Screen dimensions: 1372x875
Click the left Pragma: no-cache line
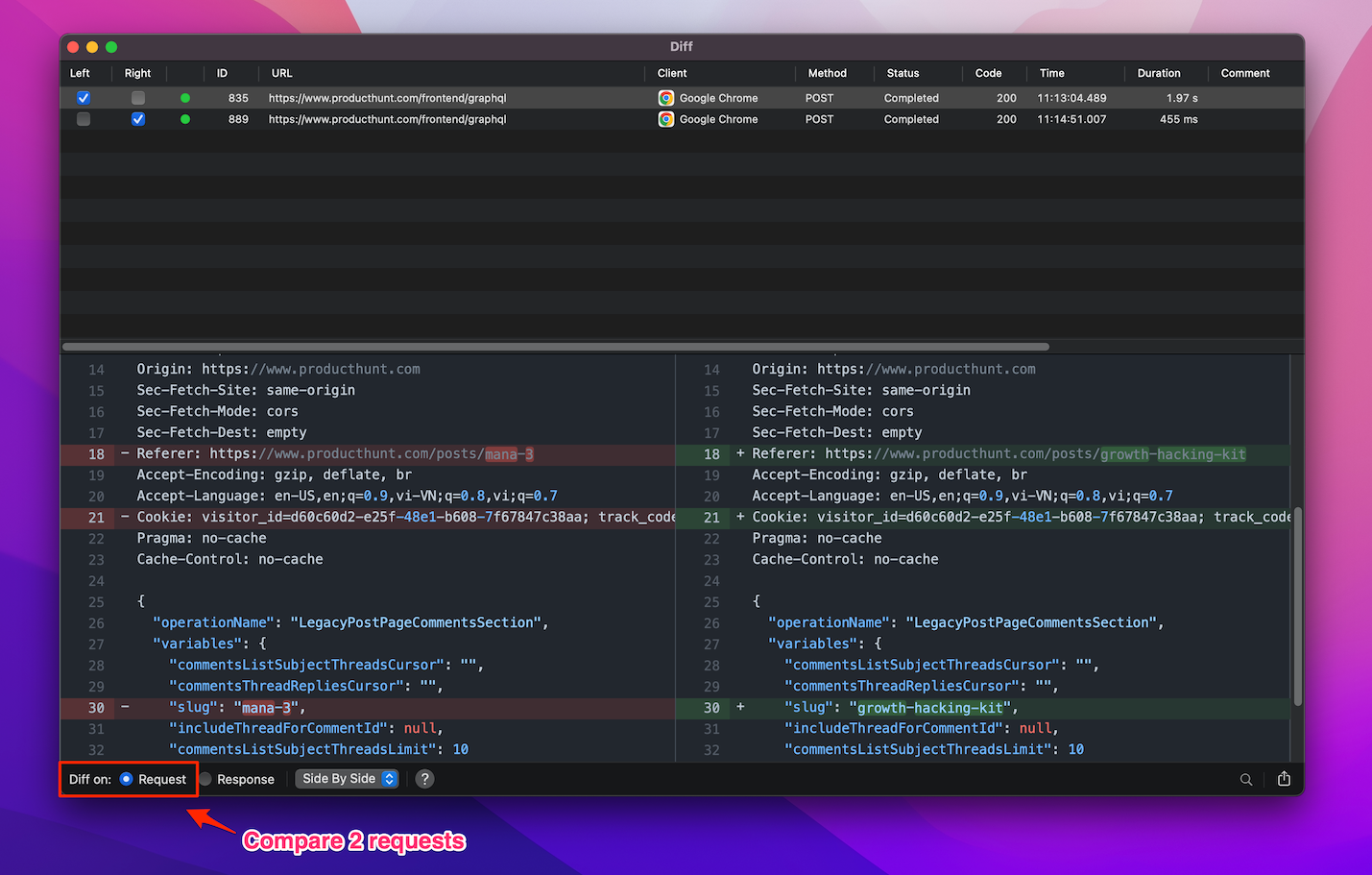(x=202, y=539)
